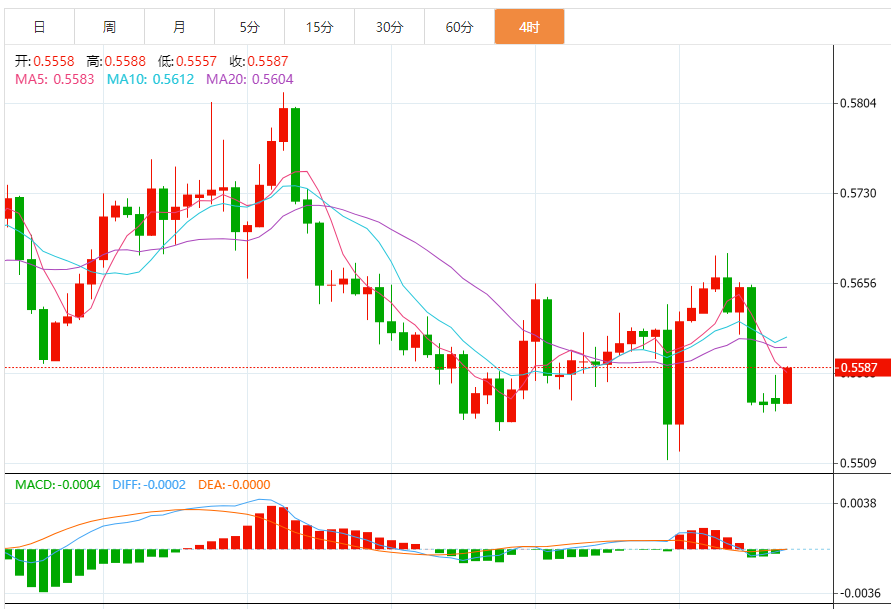
Task: Click the 0.5804 price axis label
Action: 860,103
